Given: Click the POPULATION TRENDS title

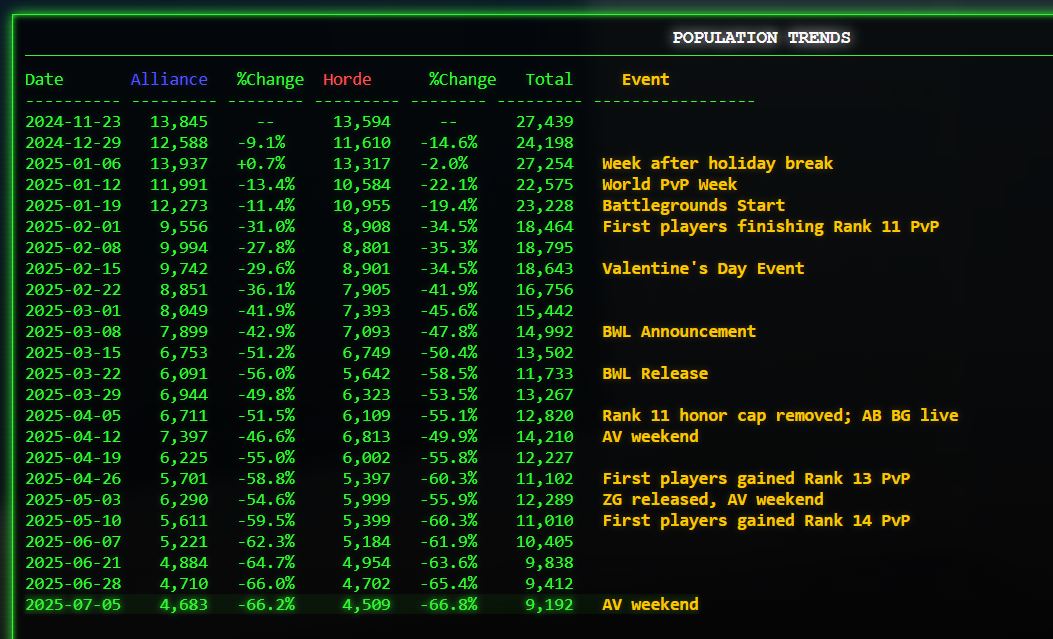Looking at the screenshot, I should pos(761,38).
